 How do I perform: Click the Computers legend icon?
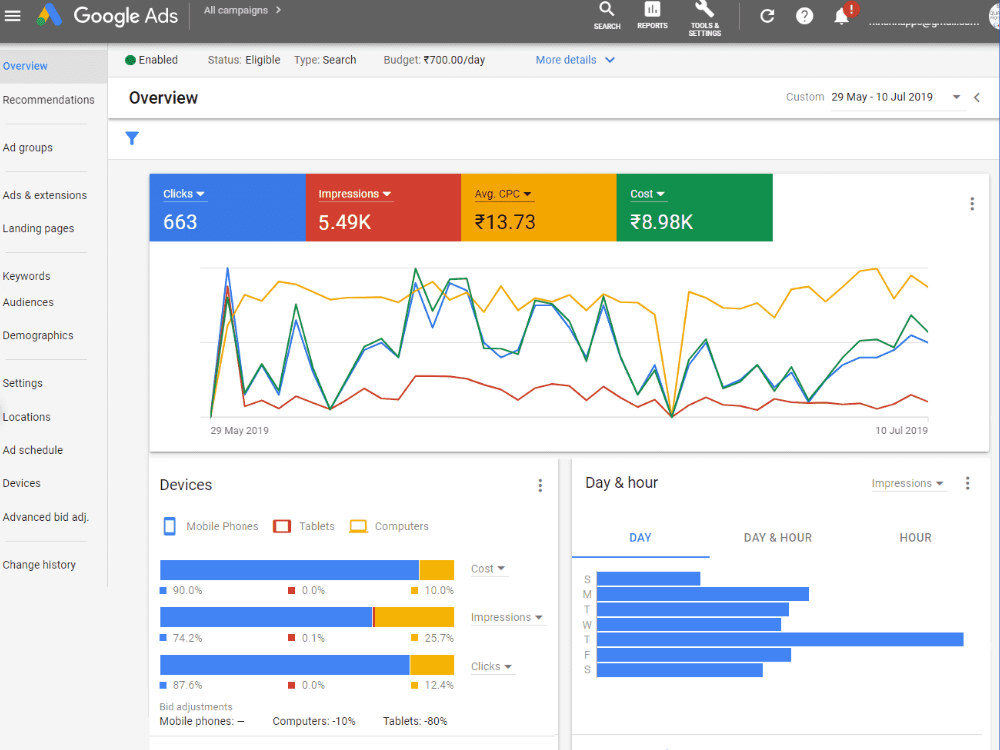[358, 526]
